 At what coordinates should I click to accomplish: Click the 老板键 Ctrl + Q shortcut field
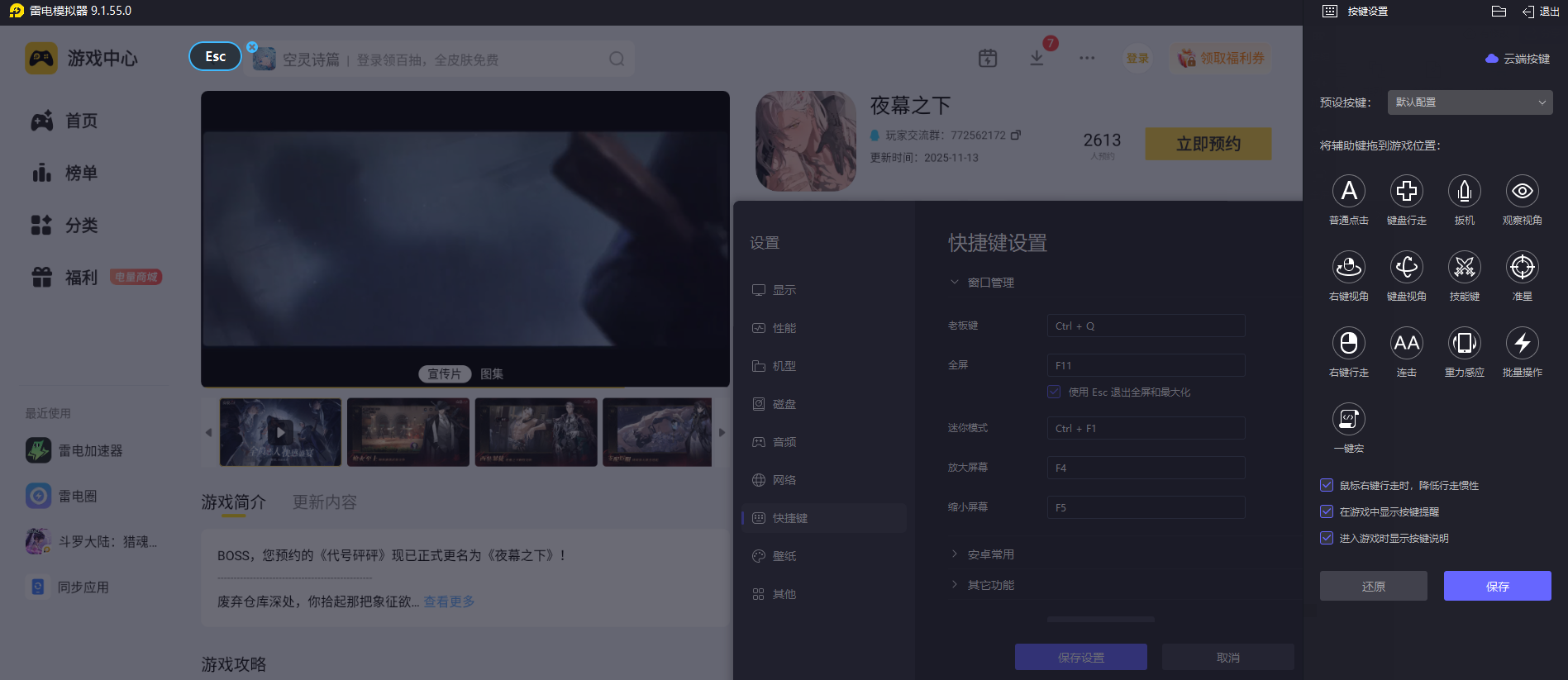coord(1146,326)
